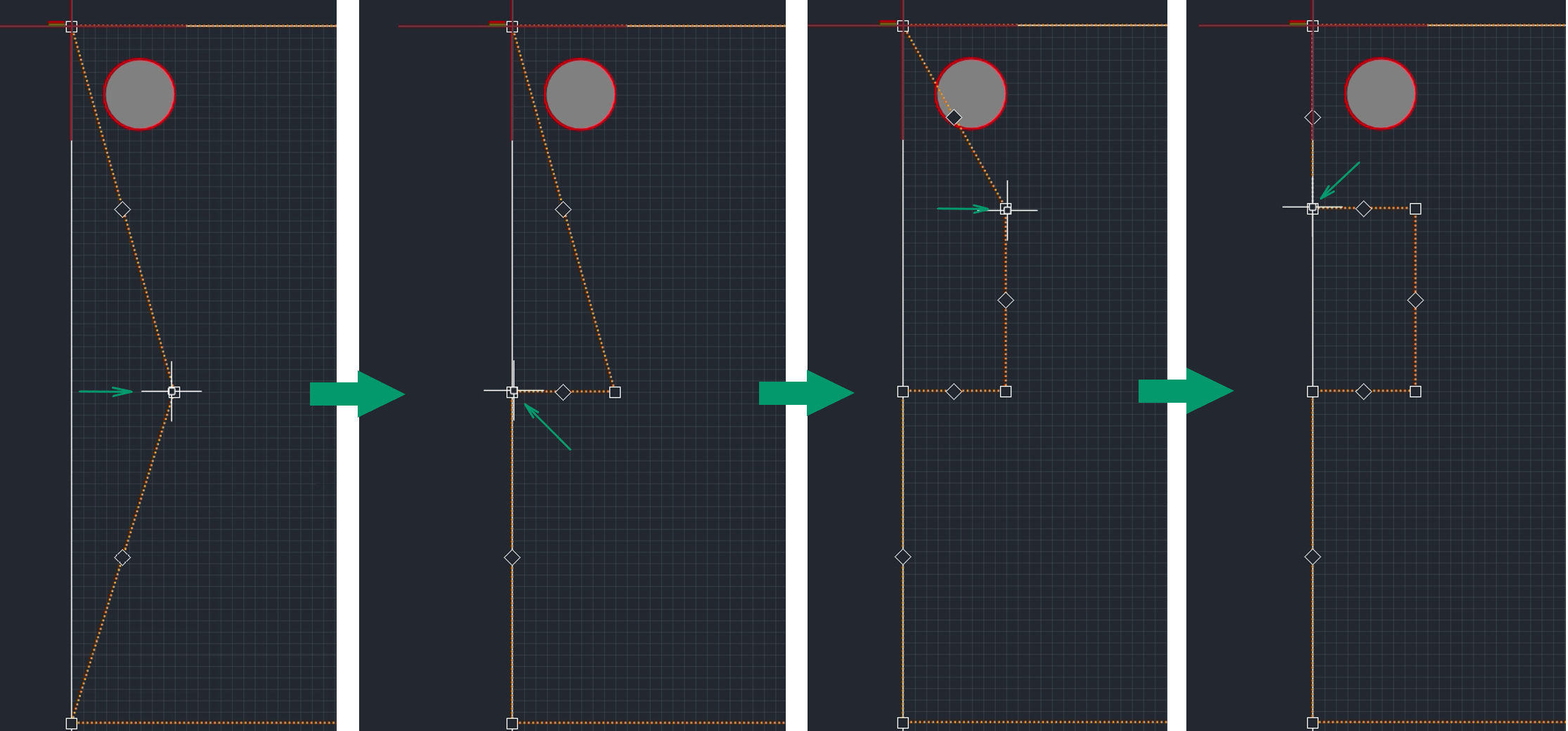Select the gray circle in the second panel
The height and width of the screenshot is (731, 1568).
pos(580,94)
